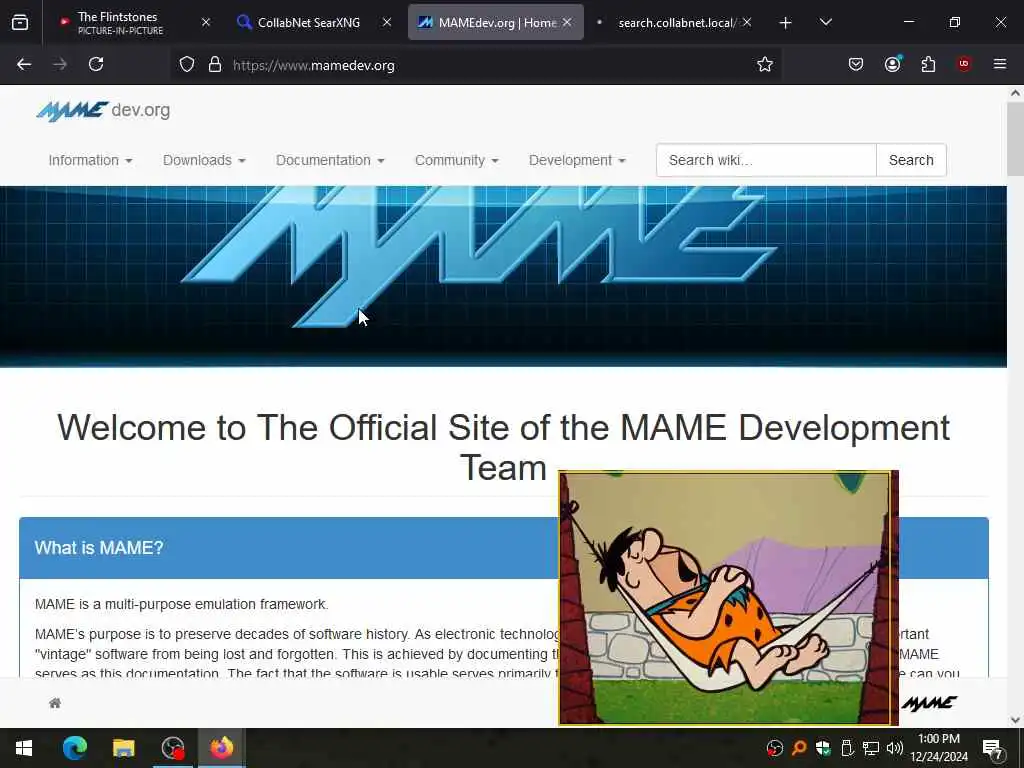Close the search.collabnet.local tab
This screenshot has height=768, width=1024.
(747, 22)
